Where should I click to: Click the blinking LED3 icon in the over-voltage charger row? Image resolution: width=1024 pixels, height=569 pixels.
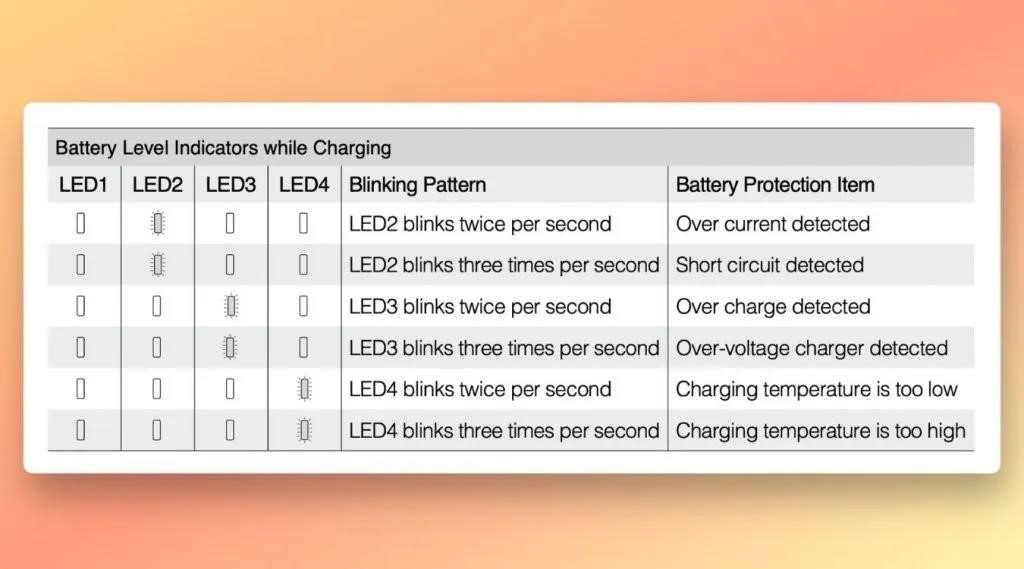point(230,348)
